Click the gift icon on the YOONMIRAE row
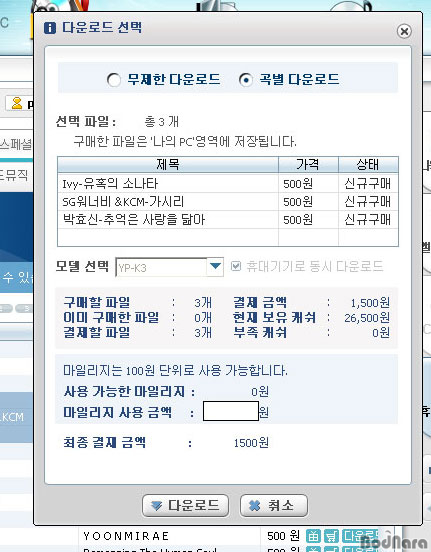431x552 pixels. (313, 536)
